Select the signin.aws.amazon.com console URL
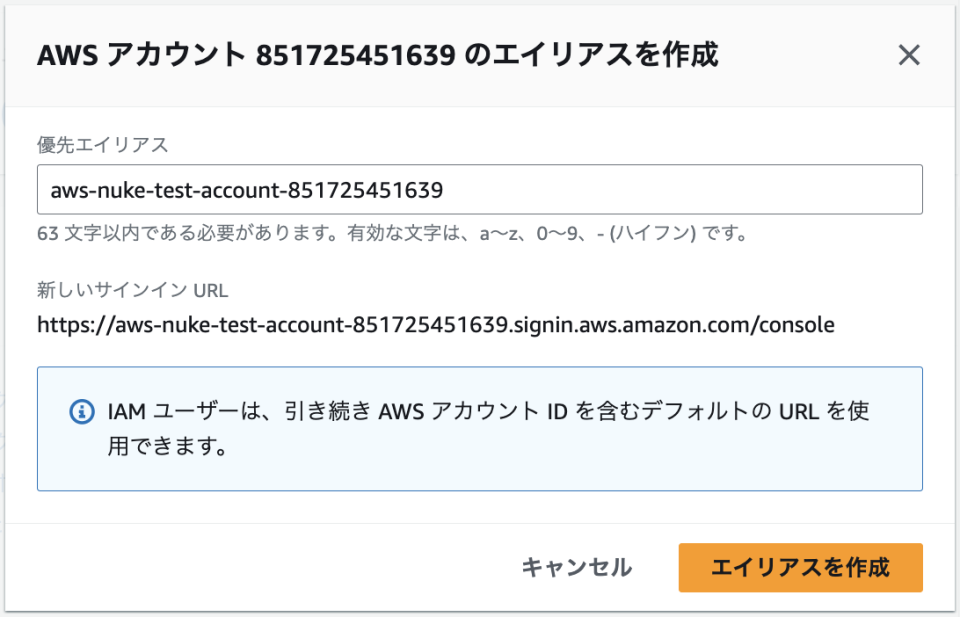 [434, 325]
